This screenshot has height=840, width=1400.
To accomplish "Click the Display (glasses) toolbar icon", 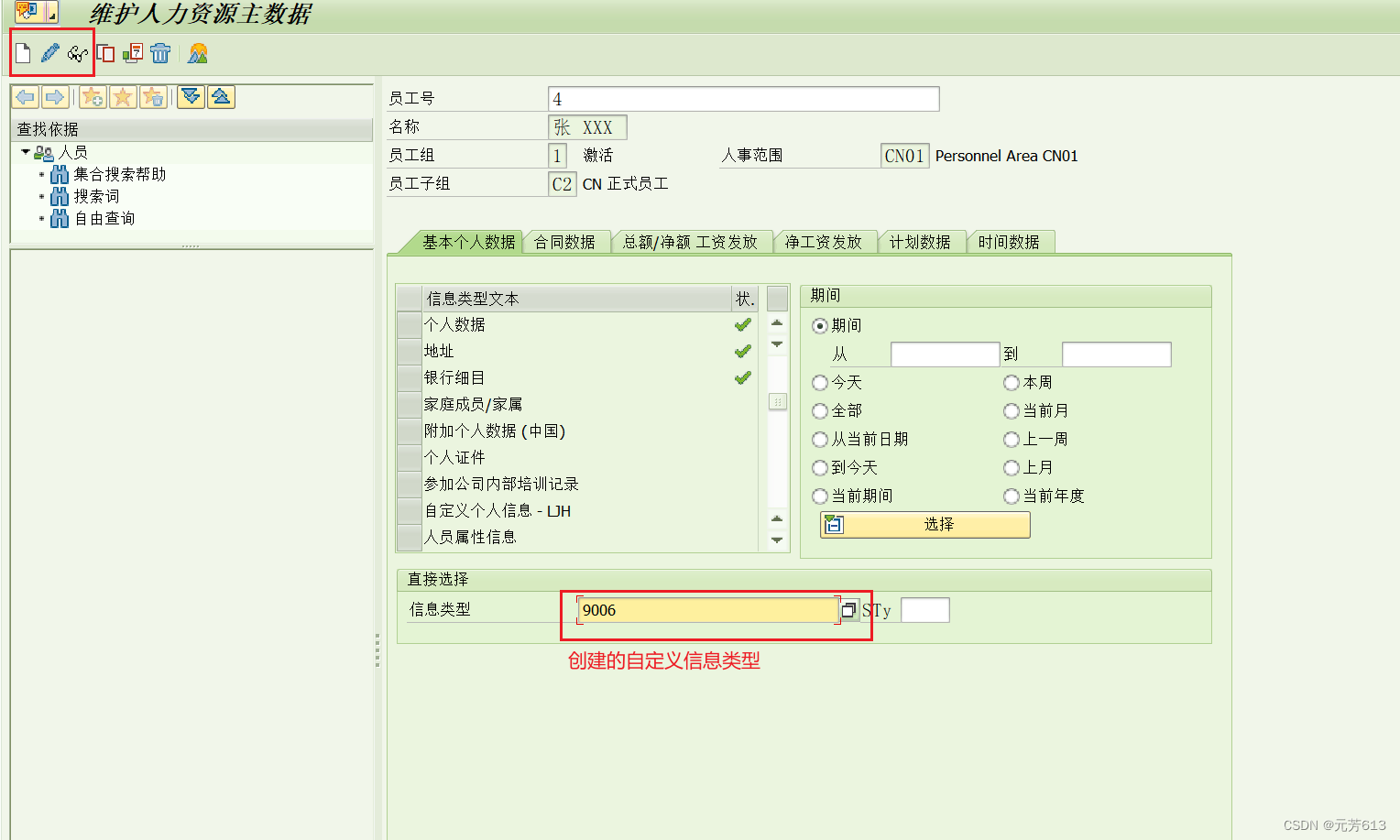I will (78, 54).
